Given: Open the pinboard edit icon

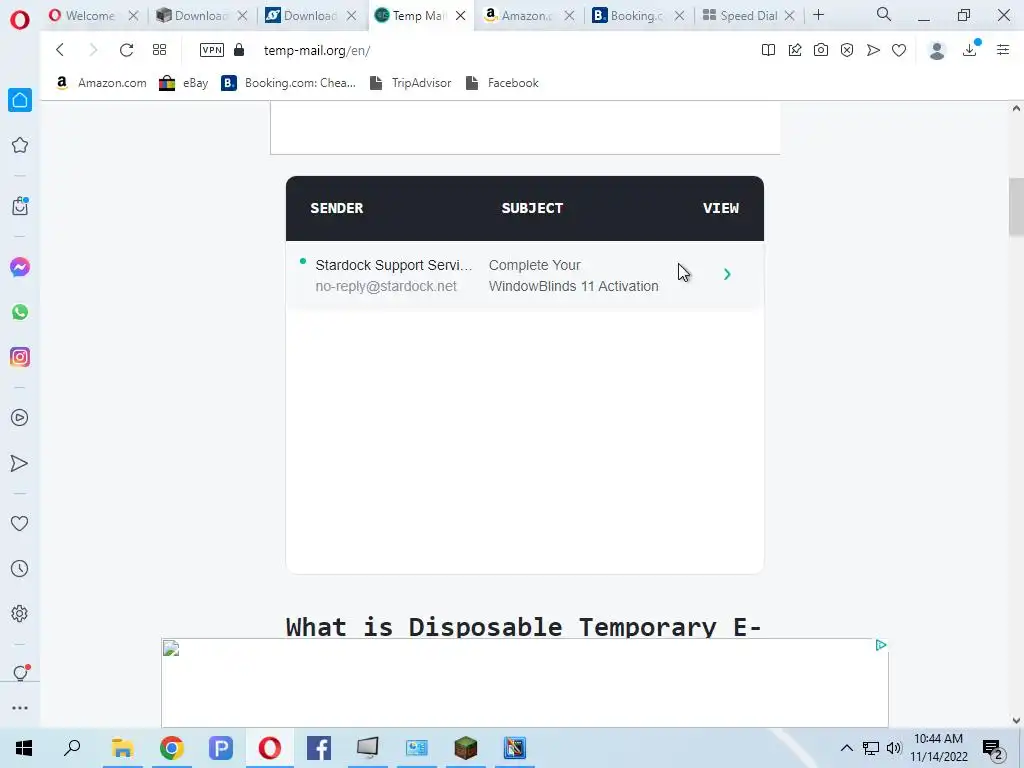Looking at the screenshot, I should point(795,50).
